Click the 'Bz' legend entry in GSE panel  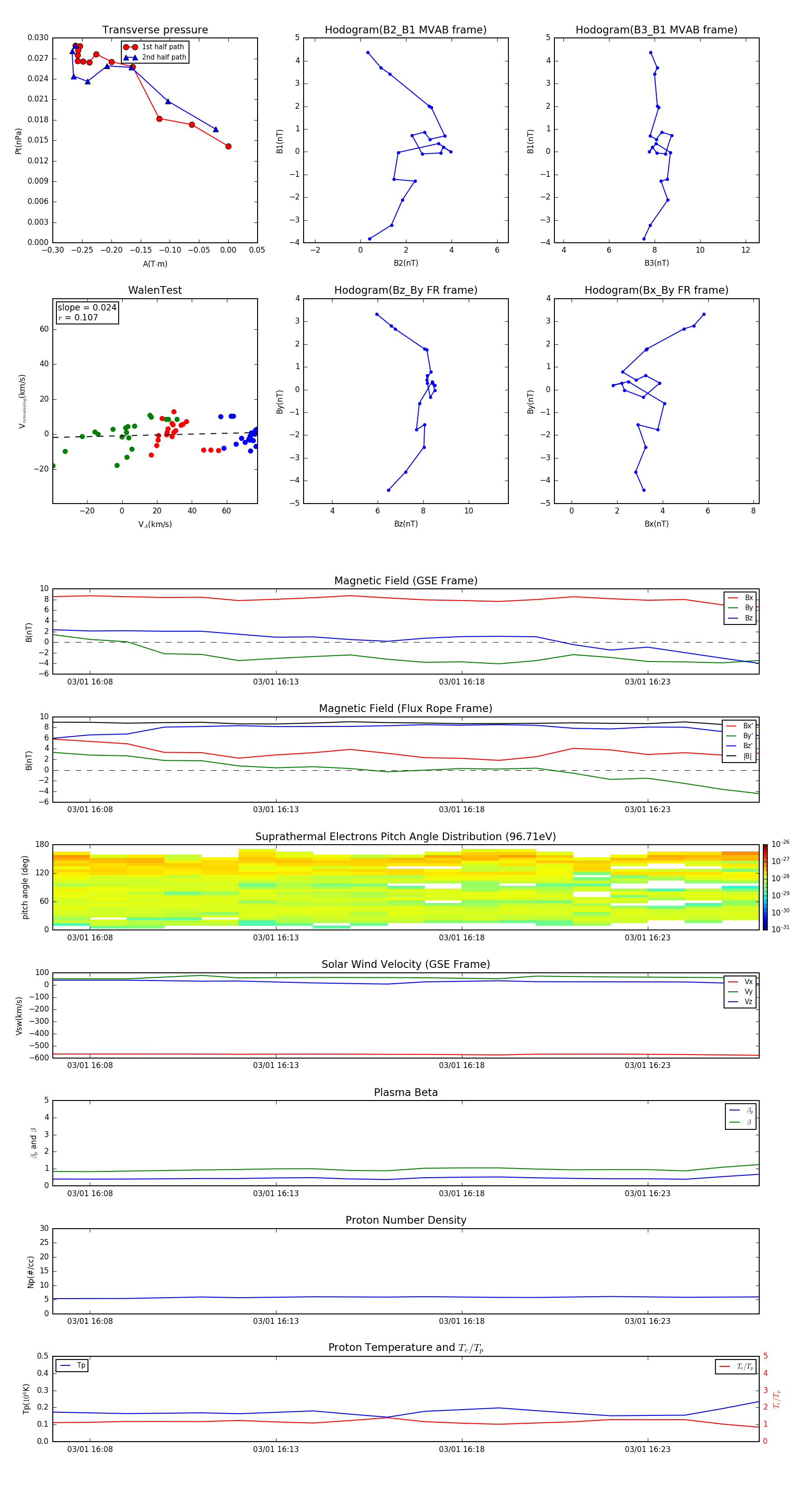[740, 618]
